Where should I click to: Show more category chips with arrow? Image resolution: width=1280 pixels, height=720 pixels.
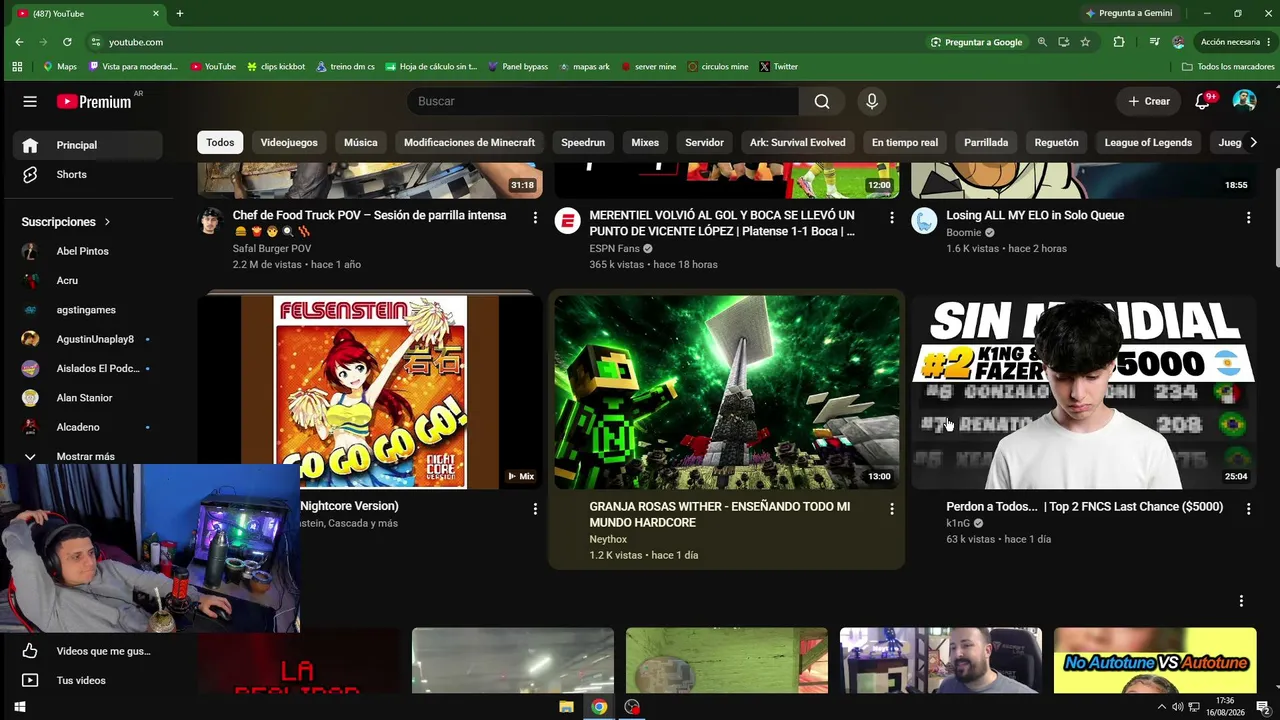(x=1253, y=143)
